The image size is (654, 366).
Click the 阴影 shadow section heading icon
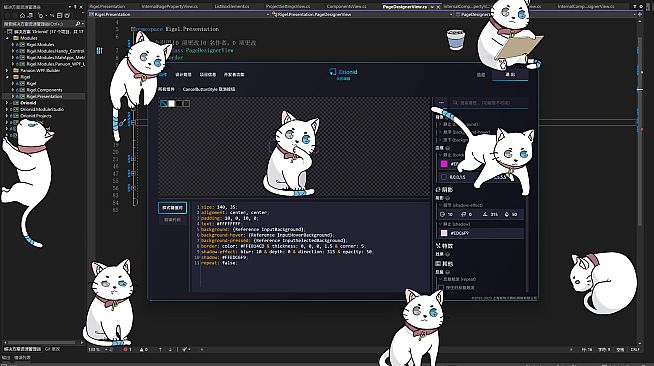pyautogui.click(x=438, y=190)
